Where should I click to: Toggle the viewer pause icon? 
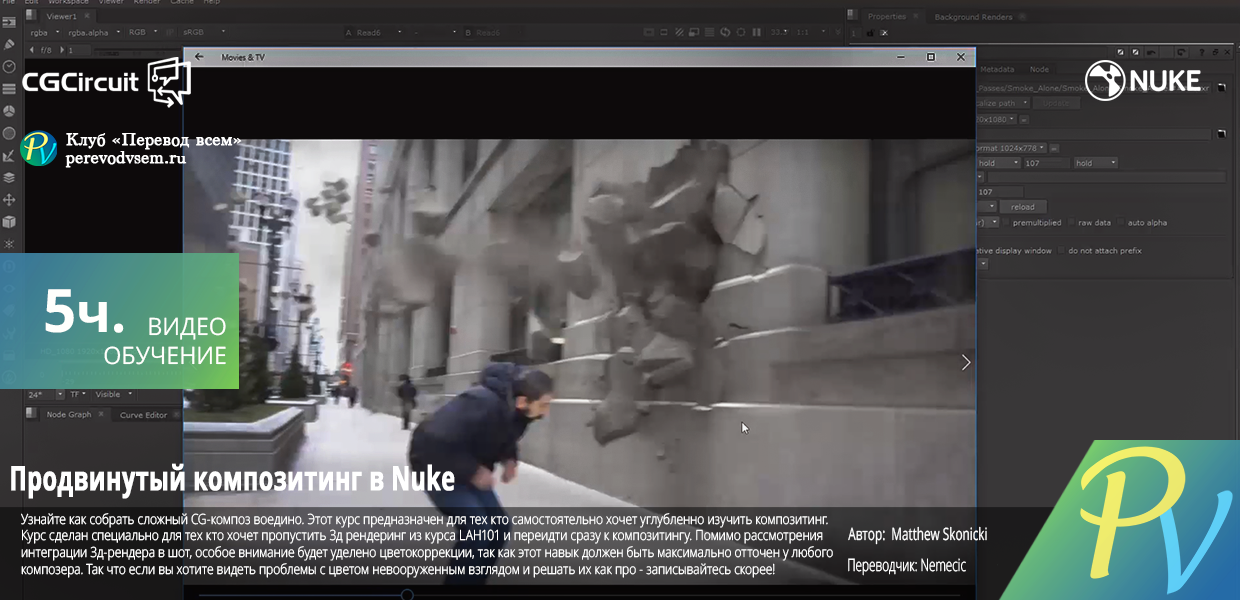point(756,32)
